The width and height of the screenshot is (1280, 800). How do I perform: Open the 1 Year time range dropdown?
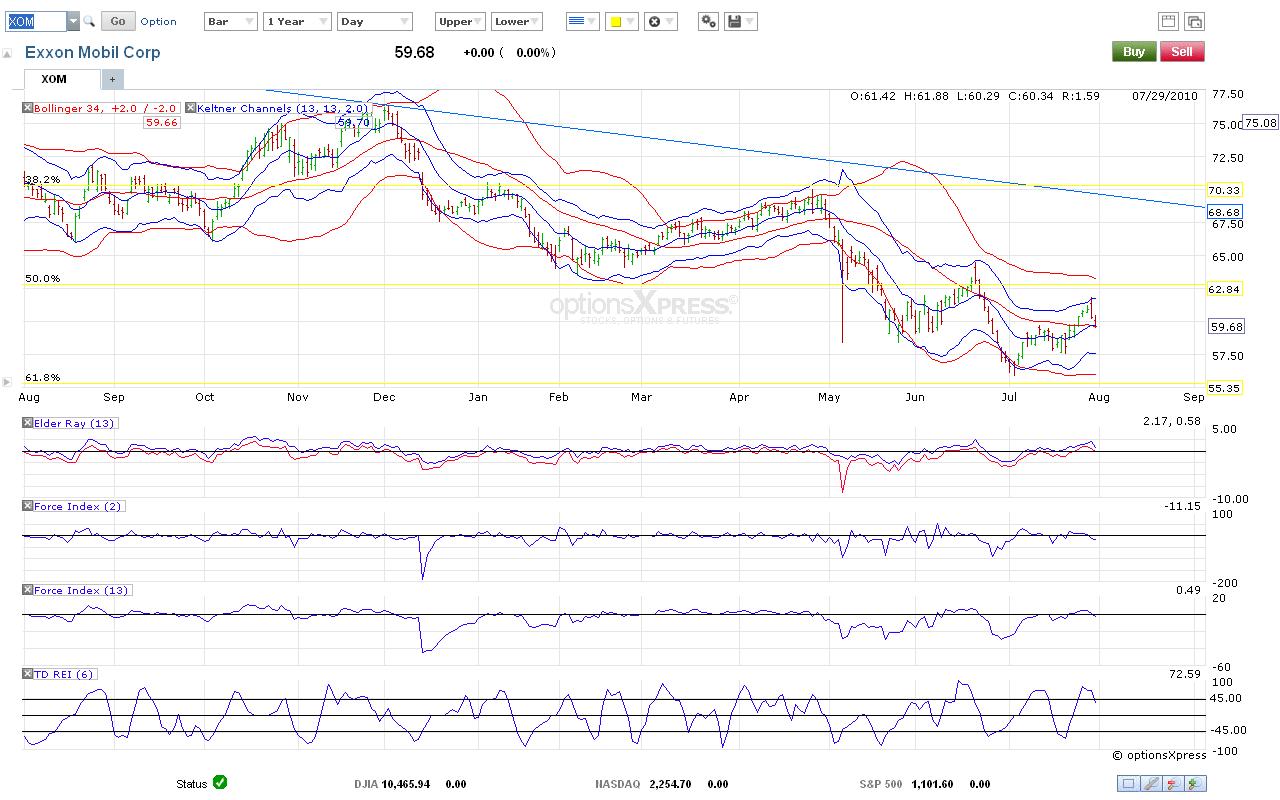(297, 21)
